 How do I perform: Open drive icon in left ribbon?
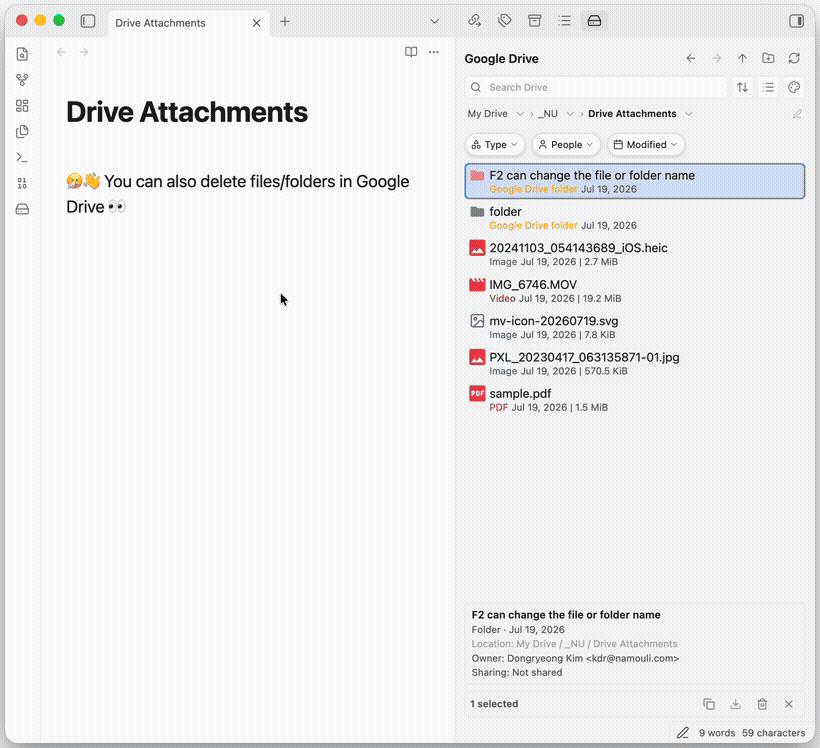click(22, 209)
